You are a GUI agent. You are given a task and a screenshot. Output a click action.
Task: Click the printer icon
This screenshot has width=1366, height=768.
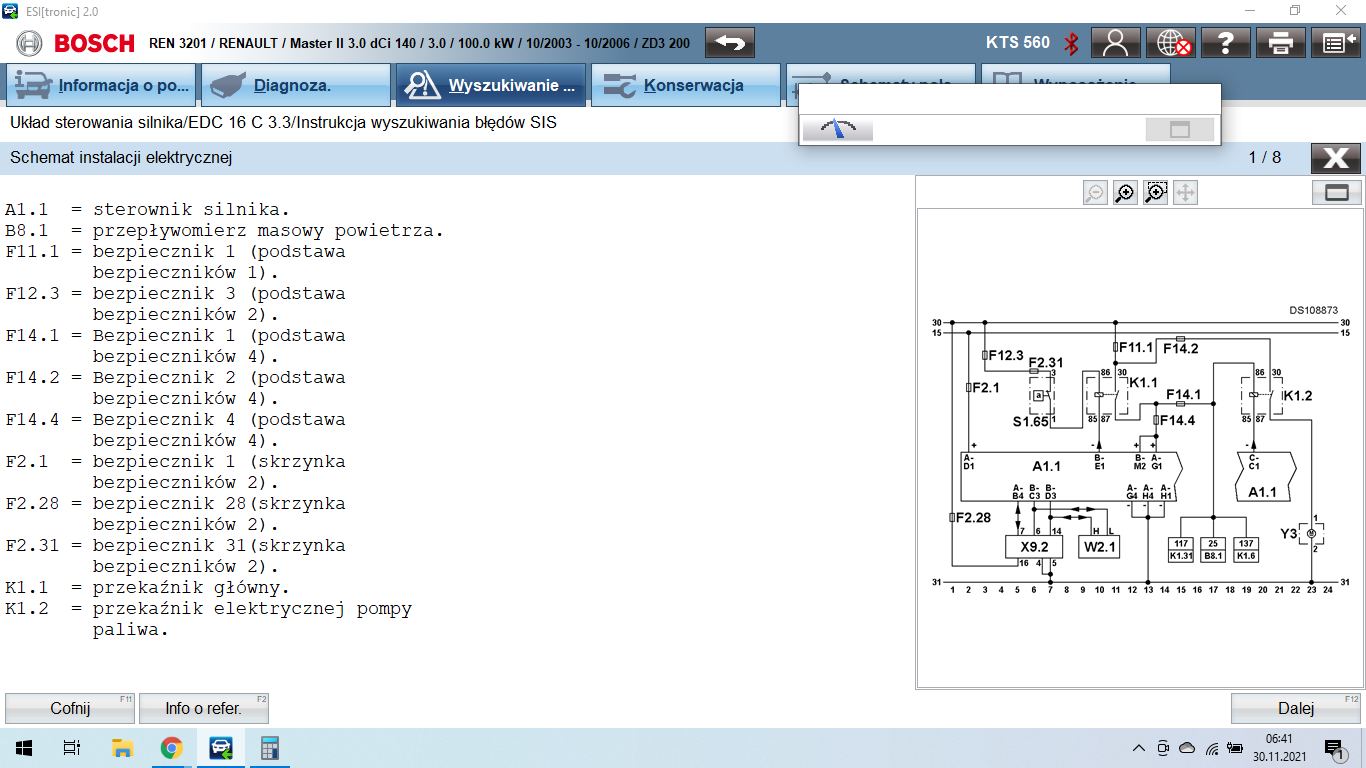coord(1281,43)
